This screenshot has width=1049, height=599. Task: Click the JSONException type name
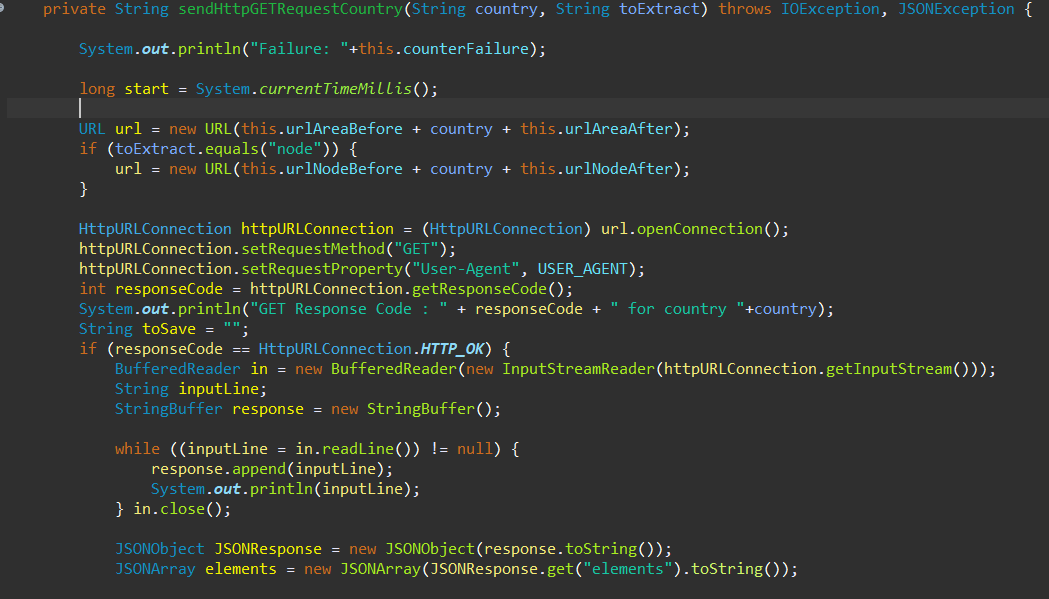956,9
